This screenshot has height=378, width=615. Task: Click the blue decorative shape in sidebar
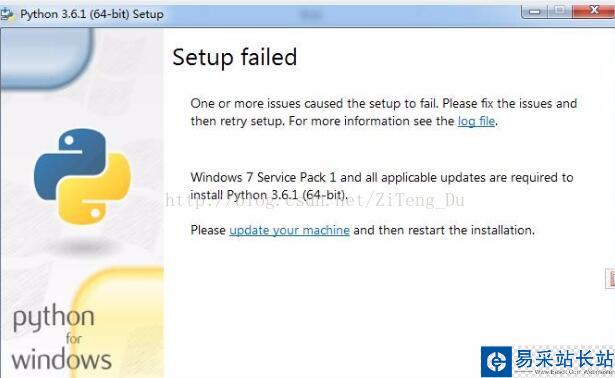pos(47,58)
